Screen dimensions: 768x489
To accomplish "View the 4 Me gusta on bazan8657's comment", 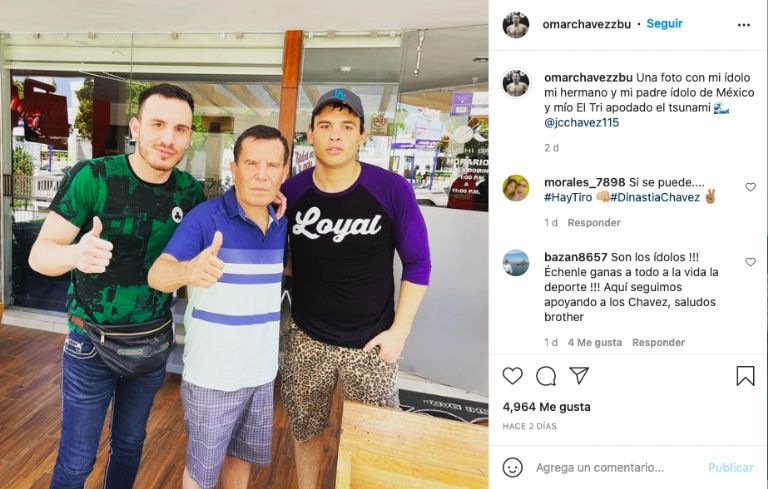I will [595, 342].
